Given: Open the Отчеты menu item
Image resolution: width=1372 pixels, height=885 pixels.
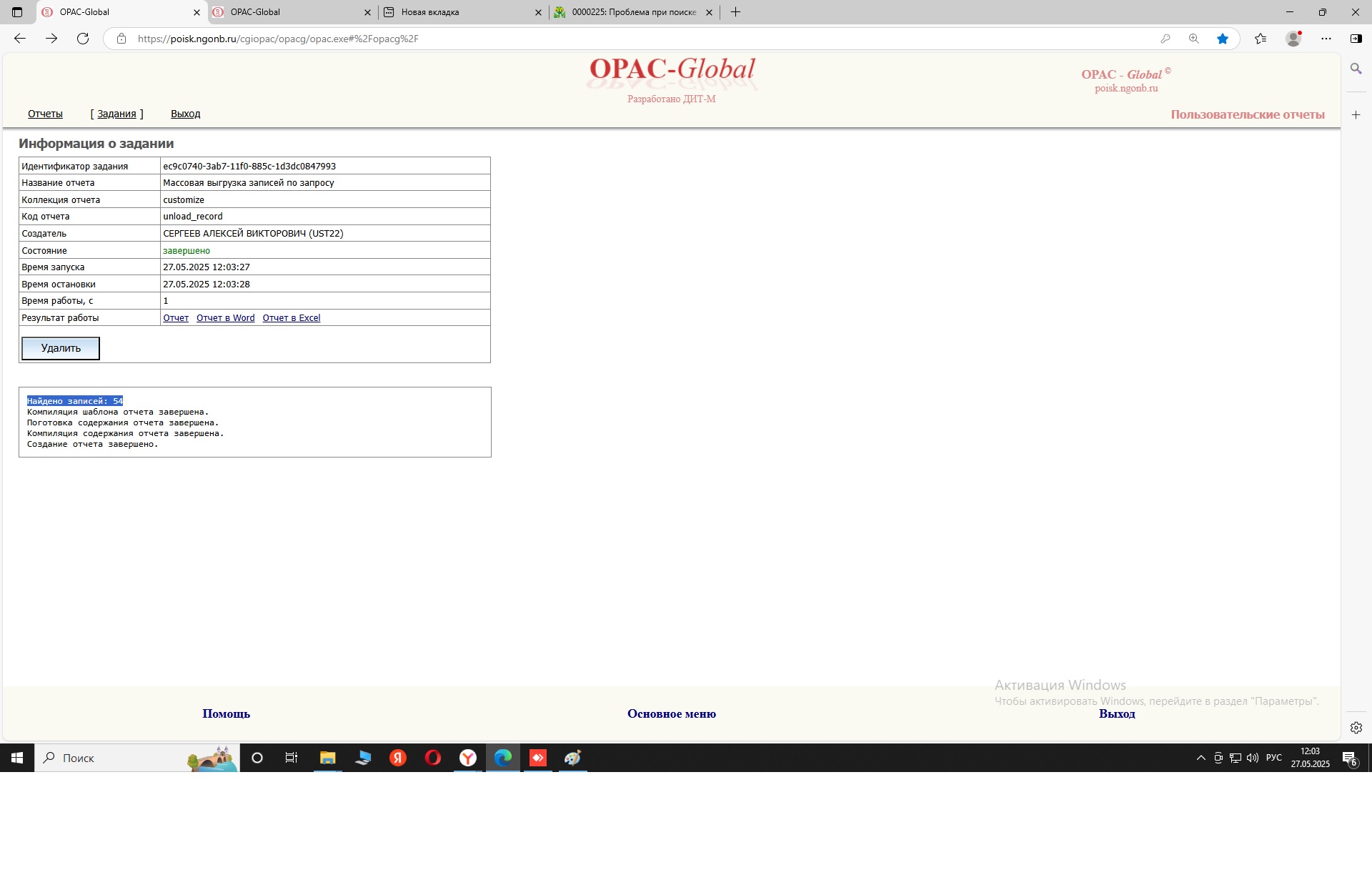Looking at the screenshot, I should click(45, 114).
